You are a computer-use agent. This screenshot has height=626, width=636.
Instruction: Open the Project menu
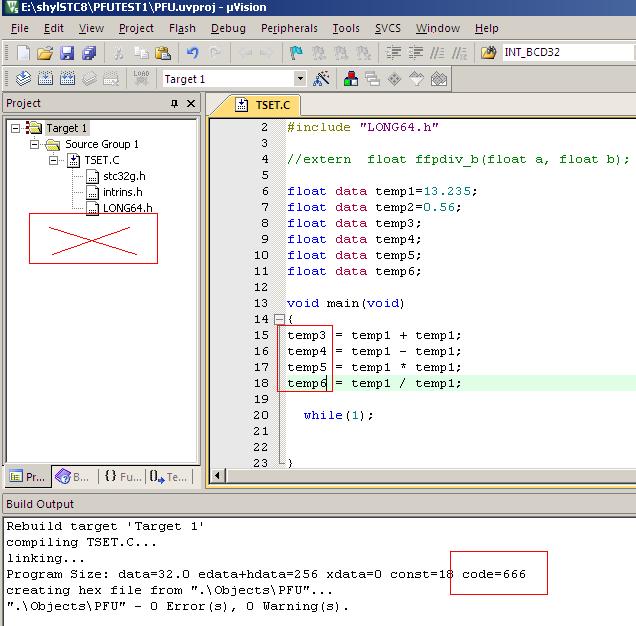pos(136,28)
